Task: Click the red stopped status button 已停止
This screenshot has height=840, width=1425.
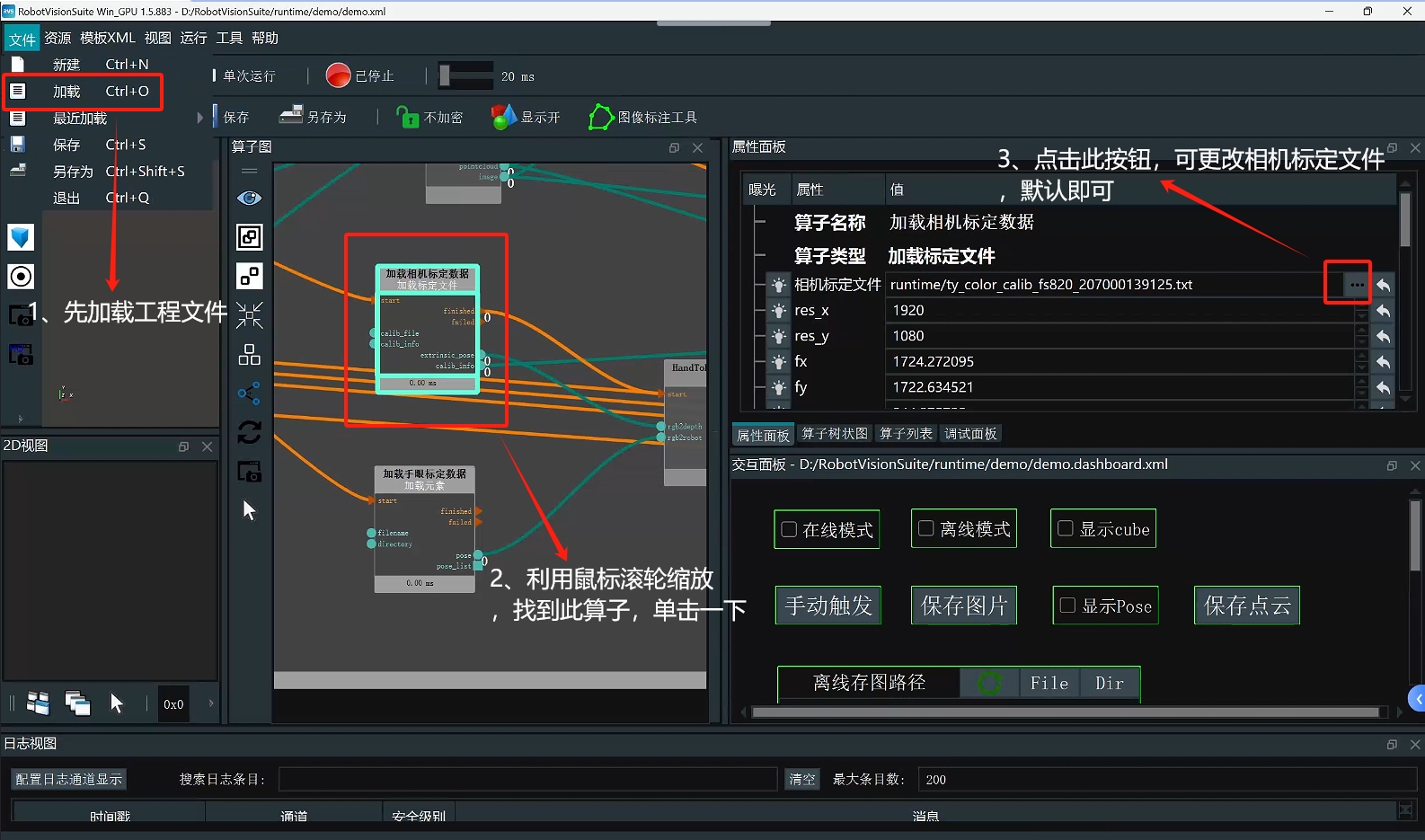Action: pos(359,75)
